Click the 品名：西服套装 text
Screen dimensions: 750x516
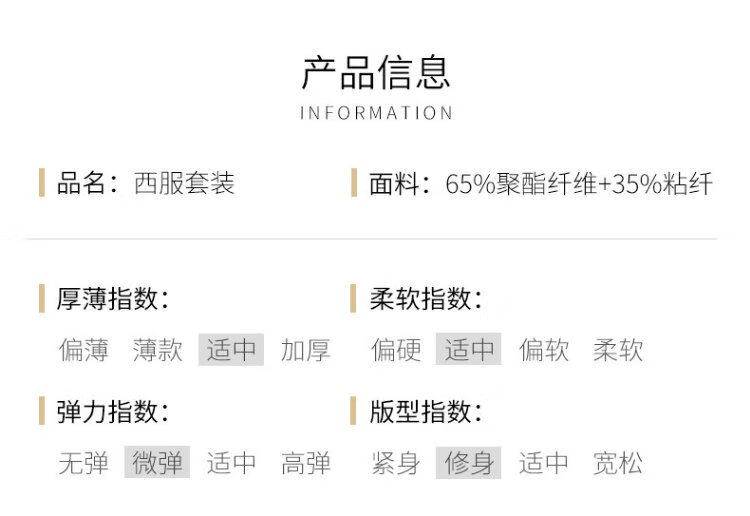(x=146, y=184)
